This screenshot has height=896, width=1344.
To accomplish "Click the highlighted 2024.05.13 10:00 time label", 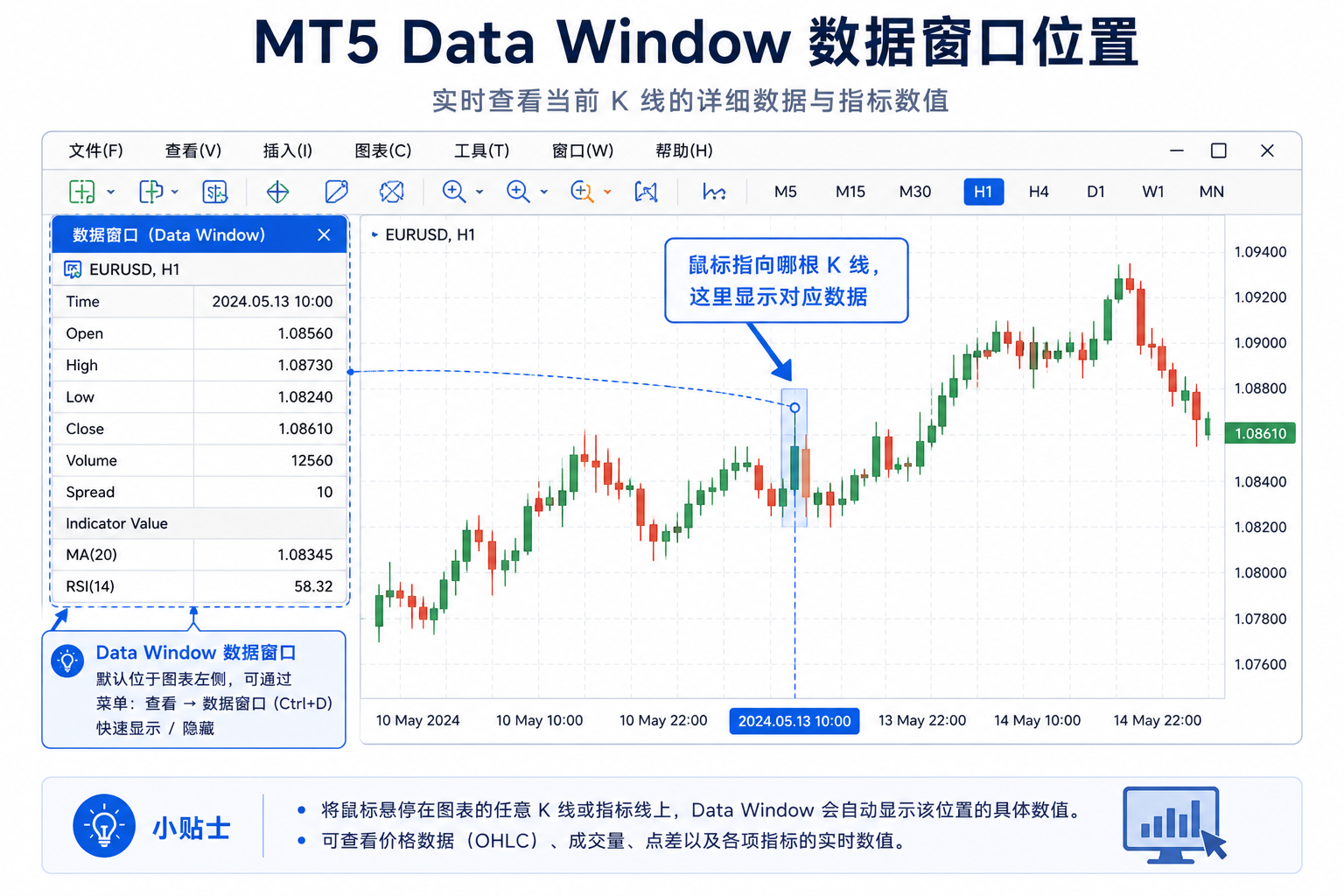I will (794, 721).
